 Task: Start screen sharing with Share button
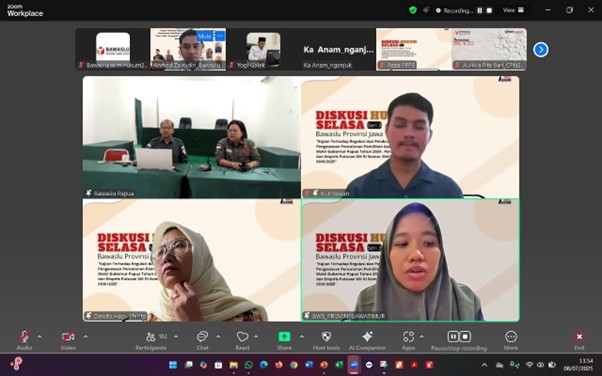[x=284, y=340]
